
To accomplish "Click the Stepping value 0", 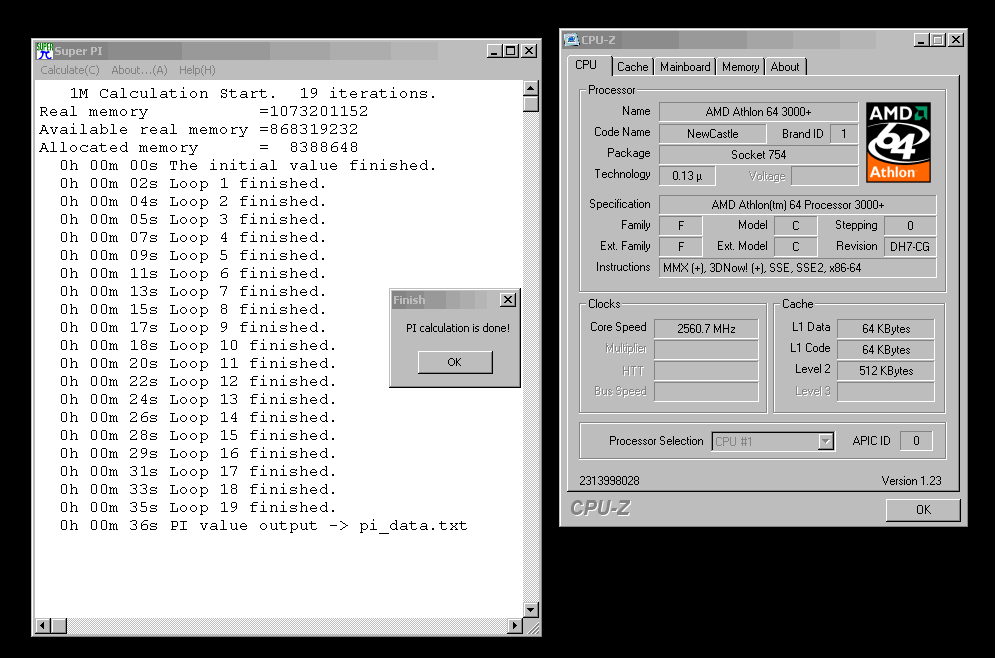I will point(909,226).
